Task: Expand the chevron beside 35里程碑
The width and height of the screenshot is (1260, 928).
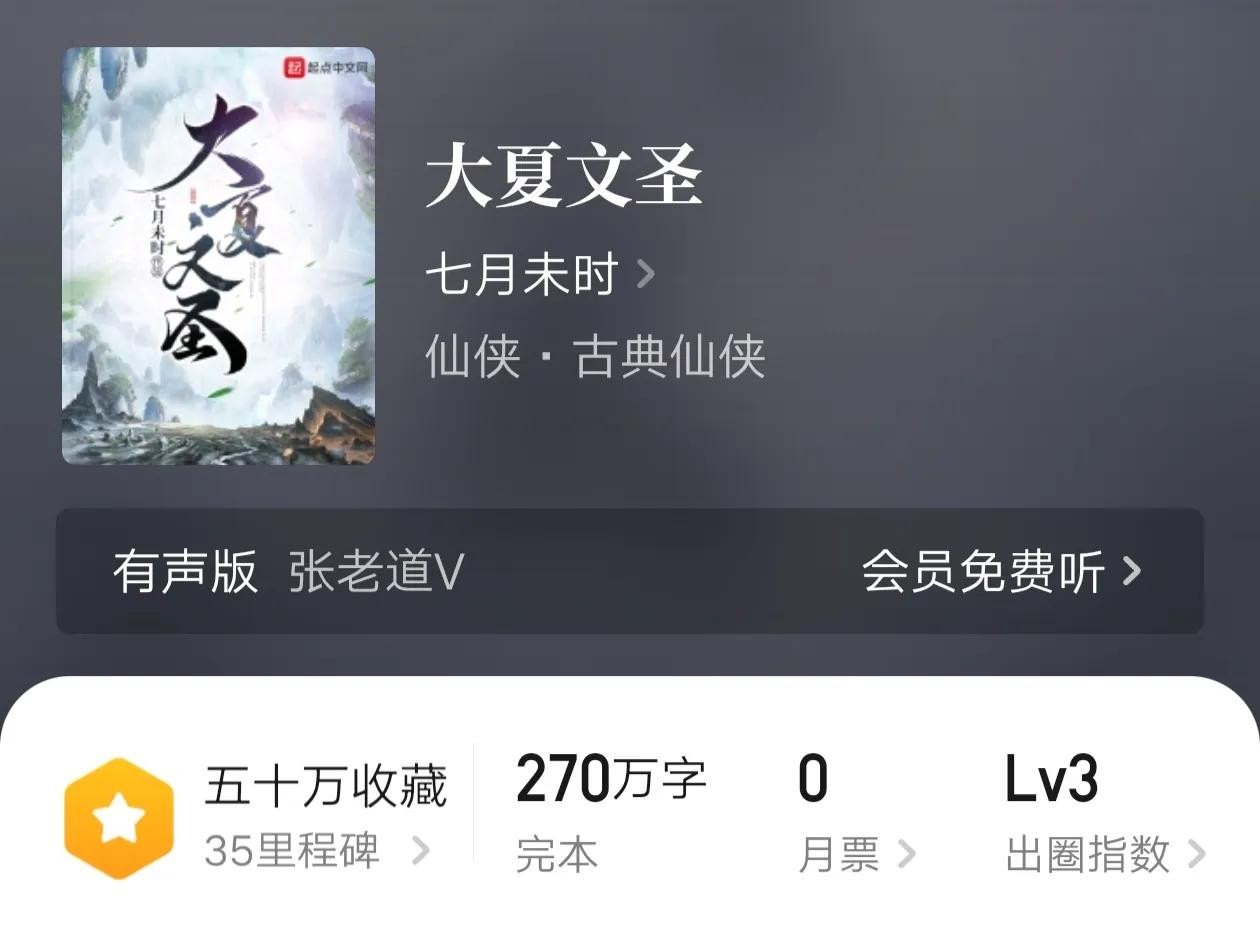Action: pyautogui.click(x=421, y=851)
